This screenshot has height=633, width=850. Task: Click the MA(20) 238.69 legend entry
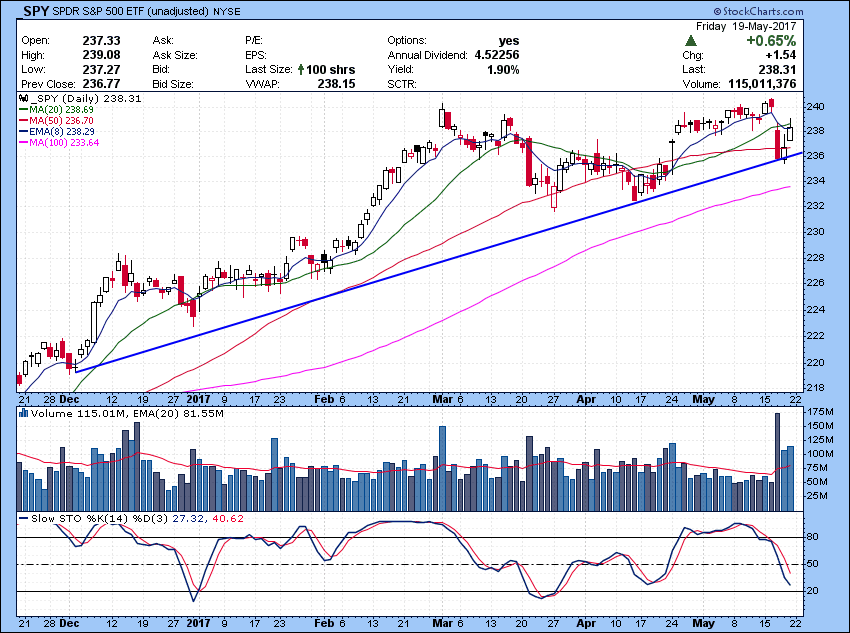[56, 109]
